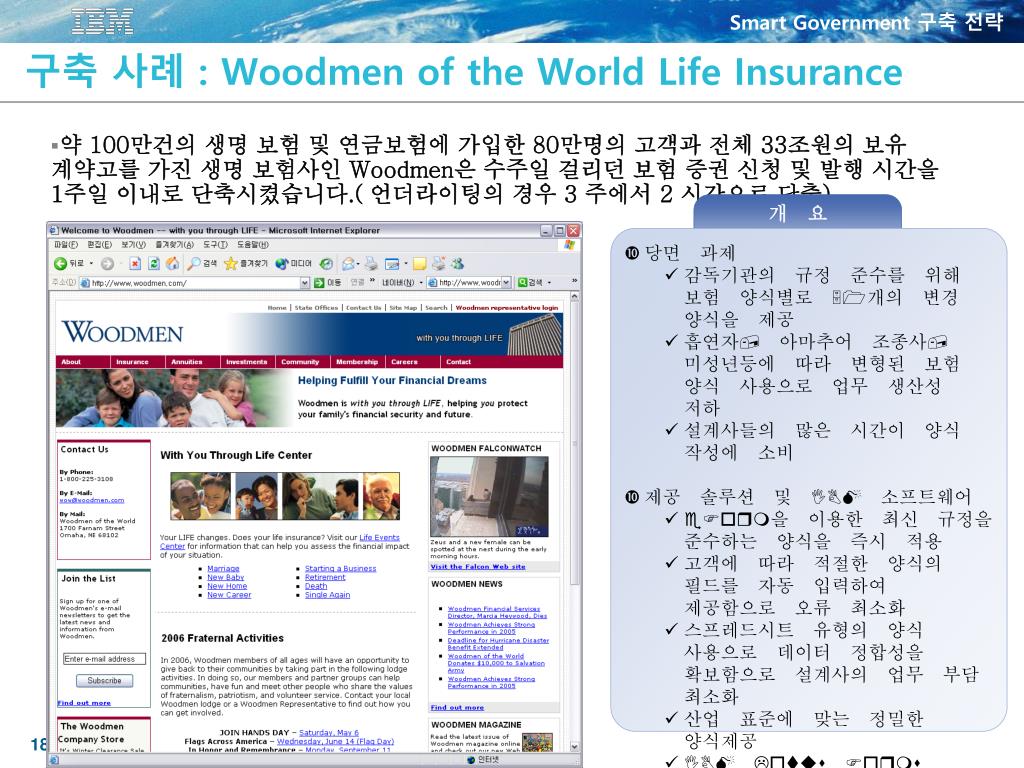
Task: Stop loading with the red X icon
Action: [x=135, y=263]
